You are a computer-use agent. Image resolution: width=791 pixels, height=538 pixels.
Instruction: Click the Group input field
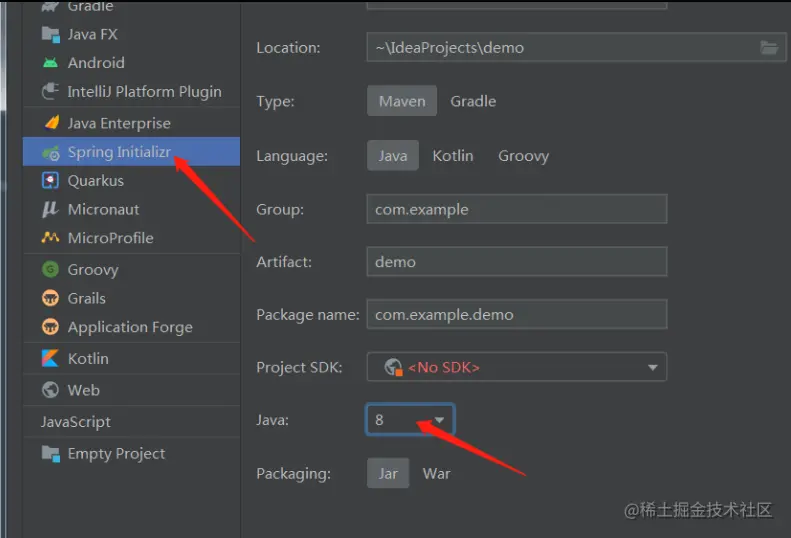pyautogui.click(x=517, y=209)
